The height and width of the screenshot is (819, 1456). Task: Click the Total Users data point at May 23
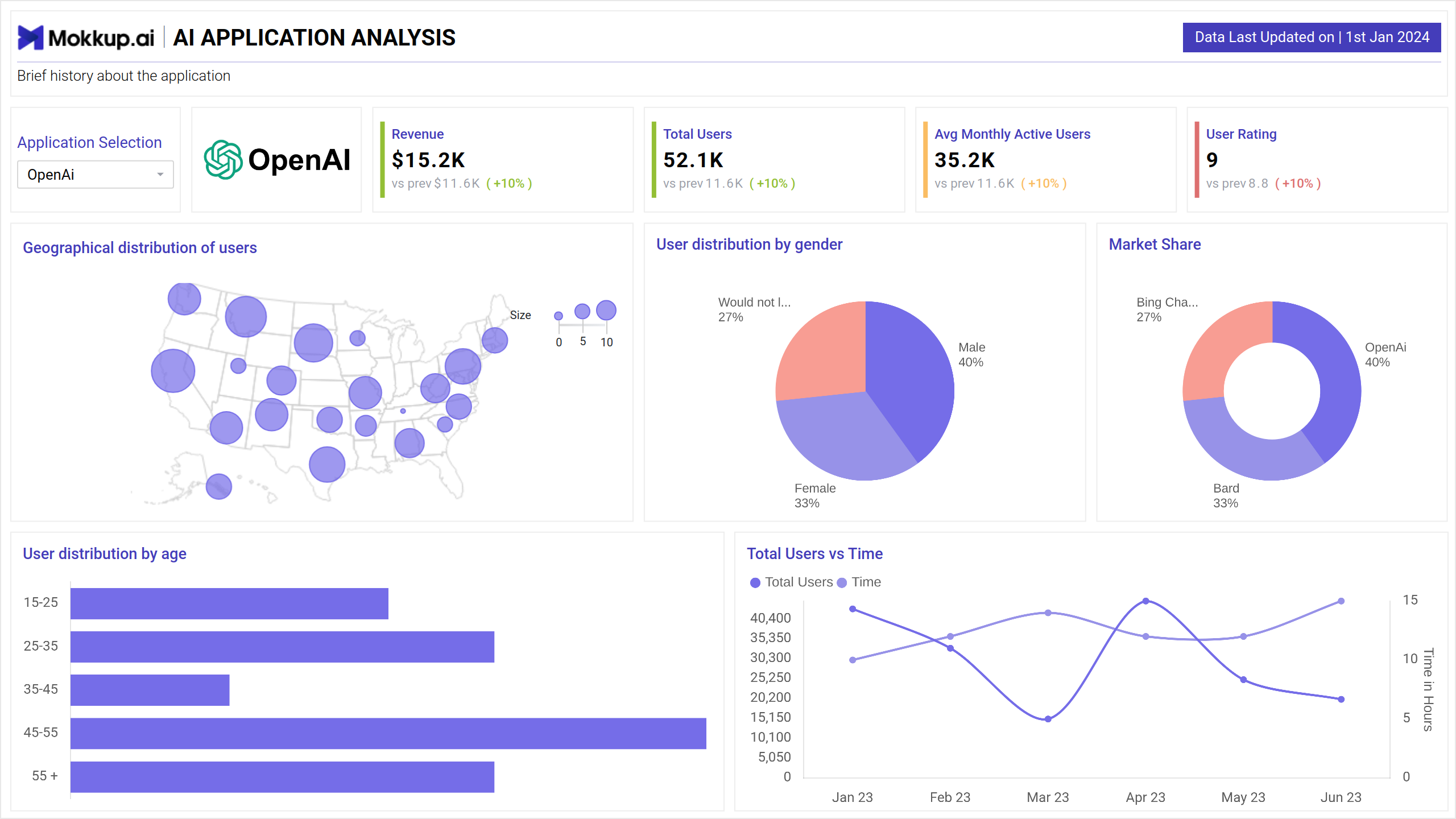(1243, 680)
